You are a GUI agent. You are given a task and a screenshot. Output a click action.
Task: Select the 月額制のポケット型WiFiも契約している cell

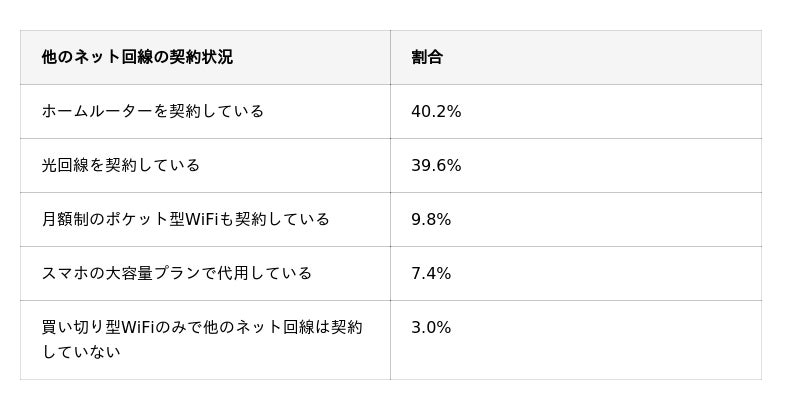click(205, 219)
